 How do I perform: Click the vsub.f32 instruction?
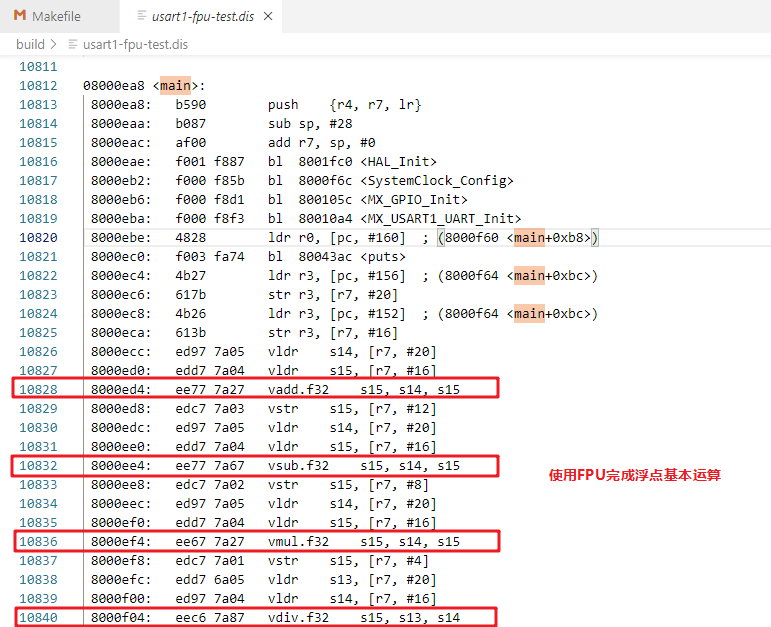[364, 465]
